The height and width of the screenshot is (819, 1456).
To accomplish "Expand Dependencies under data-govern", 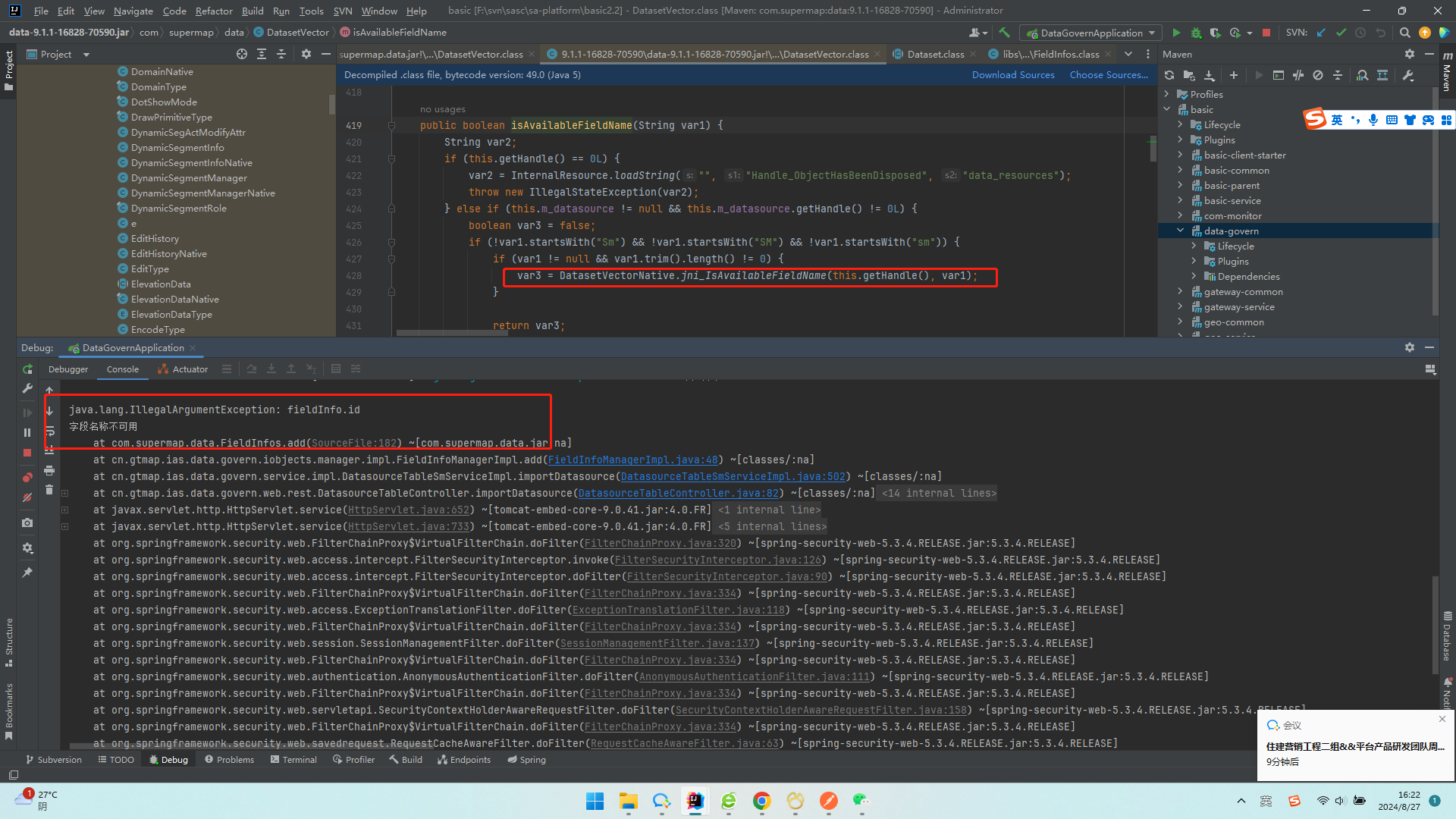I will pos(1194,276).
